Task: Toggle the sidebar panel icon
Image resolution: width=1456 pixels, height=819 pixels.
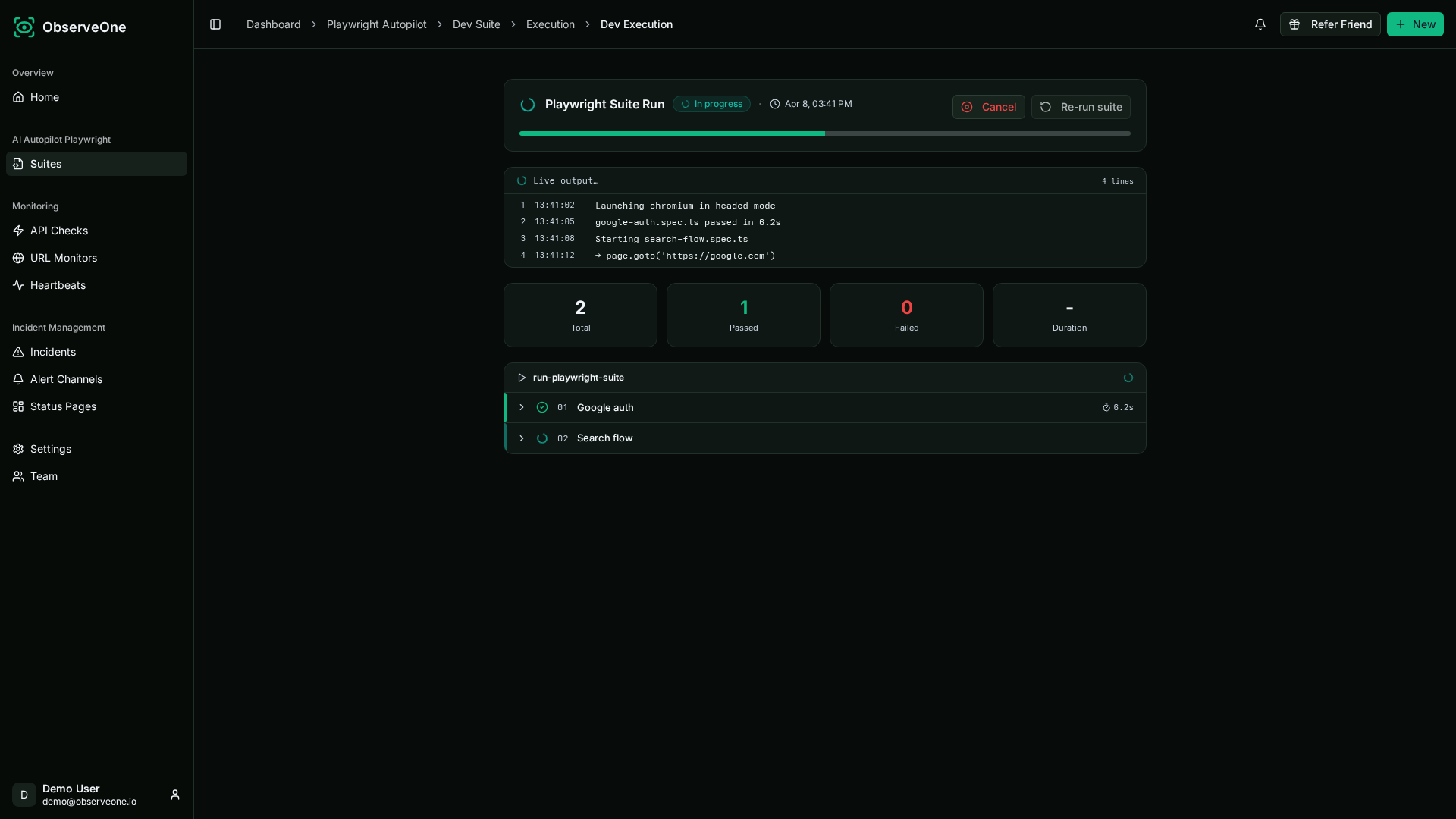Action: click(215, 24)
